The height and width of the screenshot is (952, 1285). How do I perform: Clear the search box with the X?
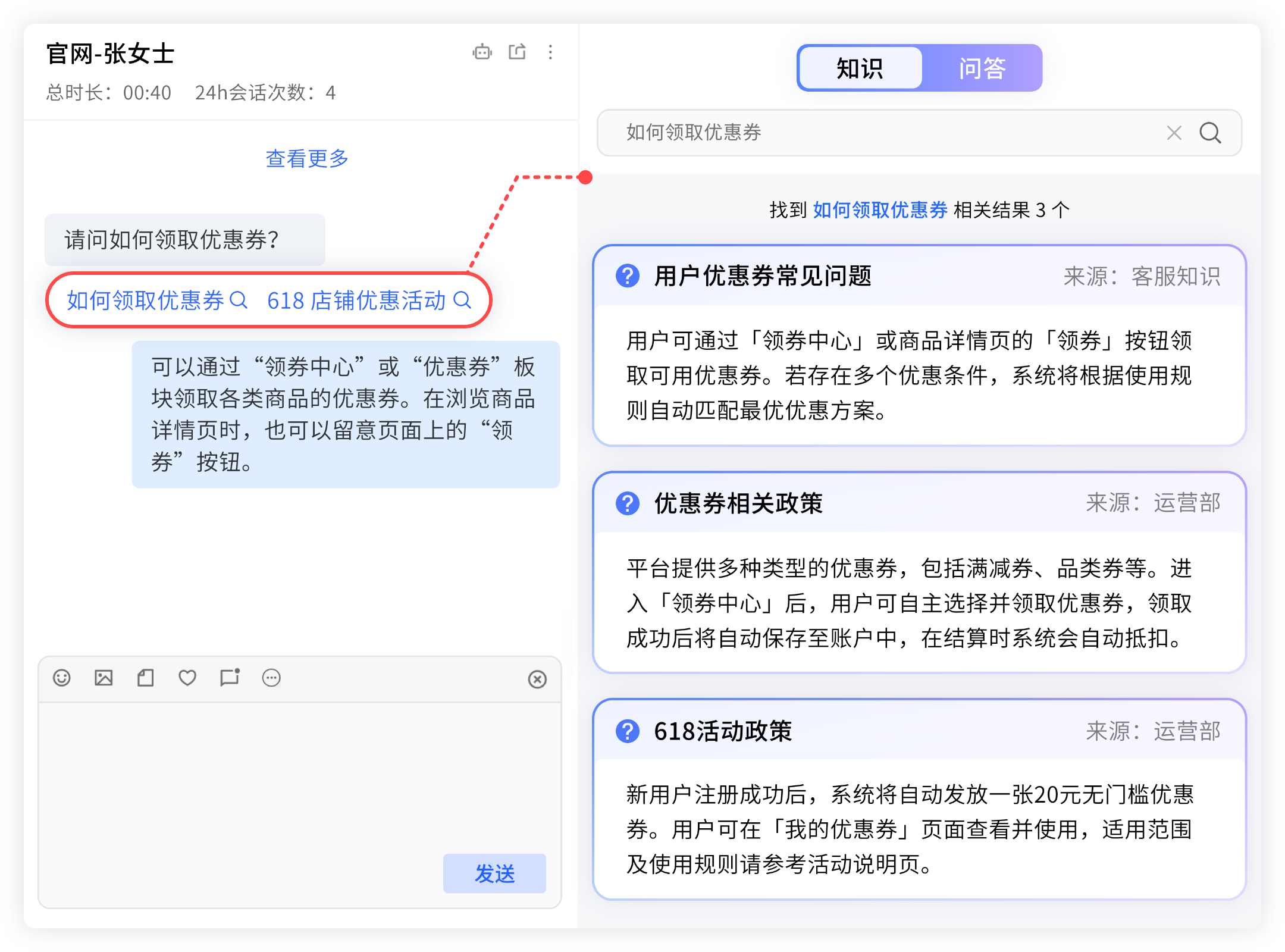[1174, 133]
